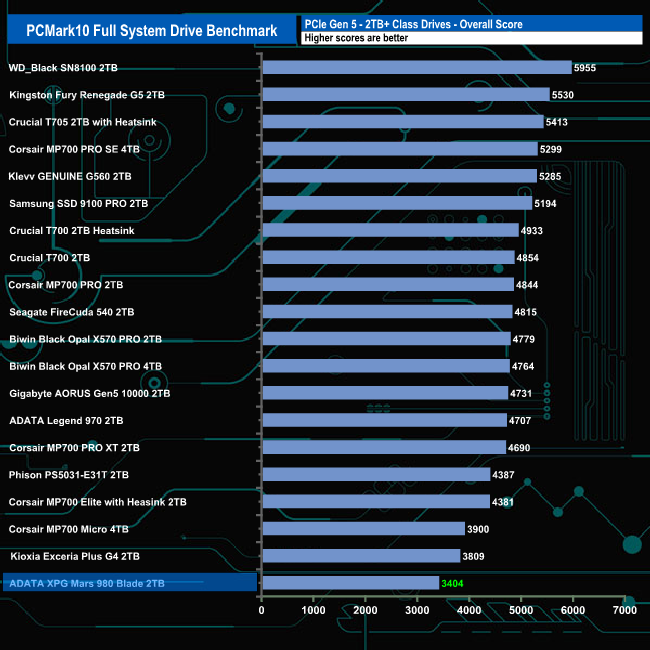Click the 5299 score value
650x650 pixels.
coord(551,149)
